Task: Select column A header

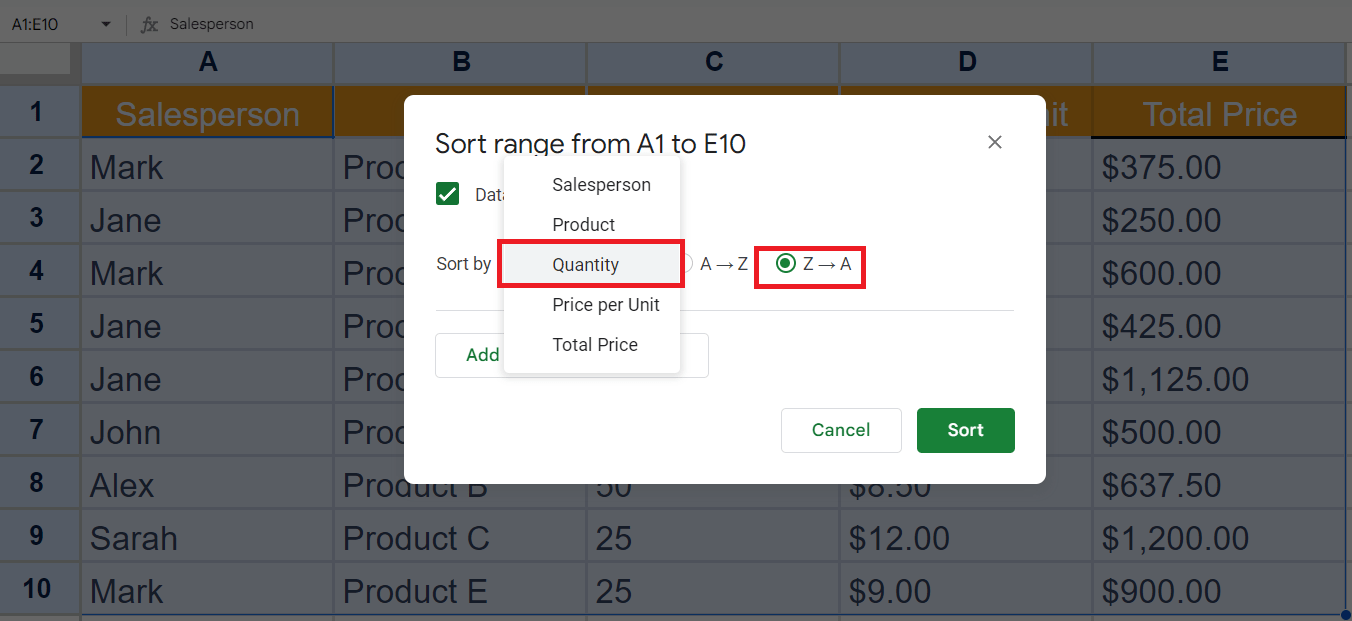Action: tap(207, 61)
